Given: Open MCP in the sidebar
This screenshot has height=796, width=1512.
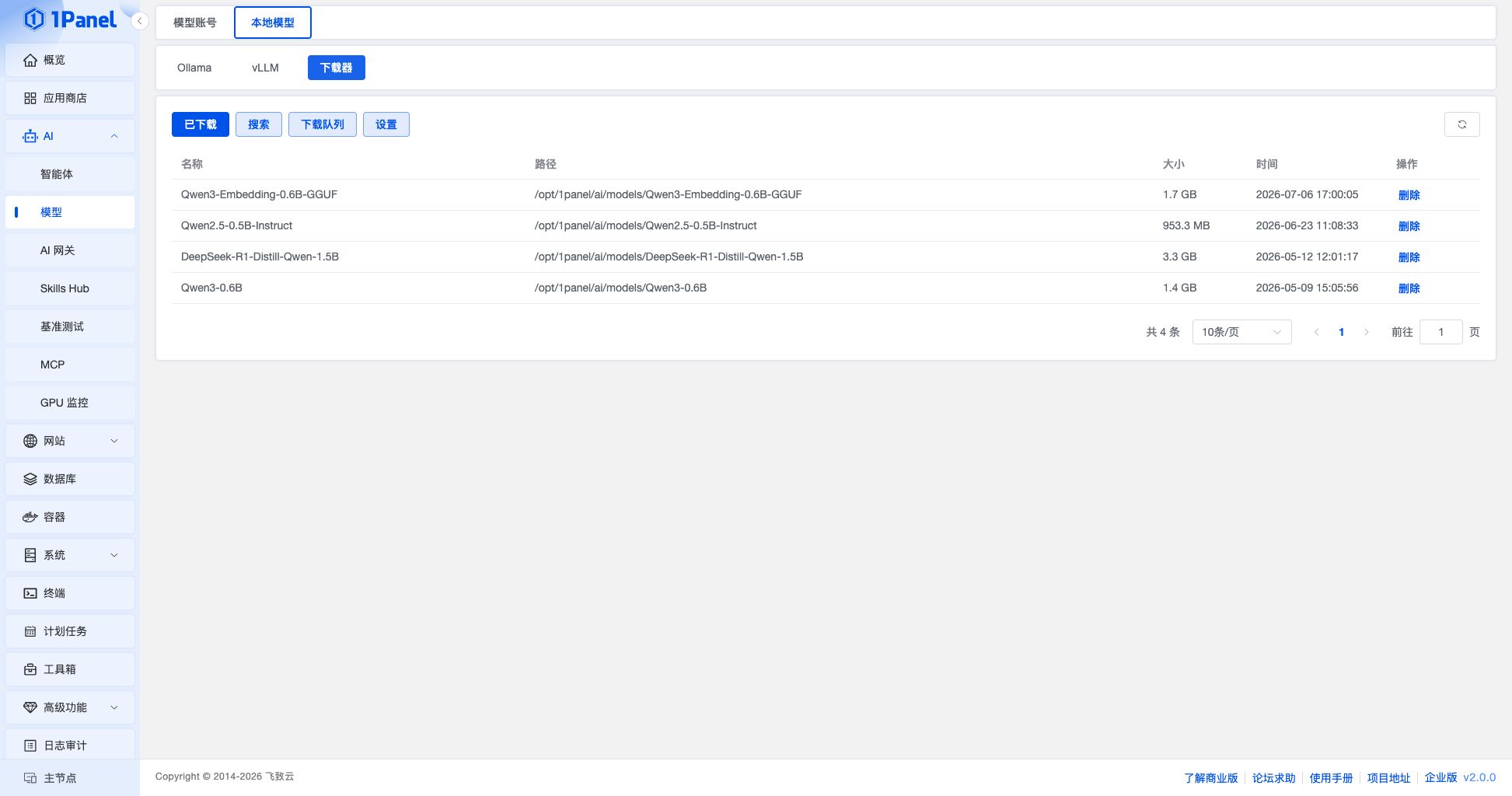Looking at the screenshot, I should pyautogui.click(x=70, y=365).
